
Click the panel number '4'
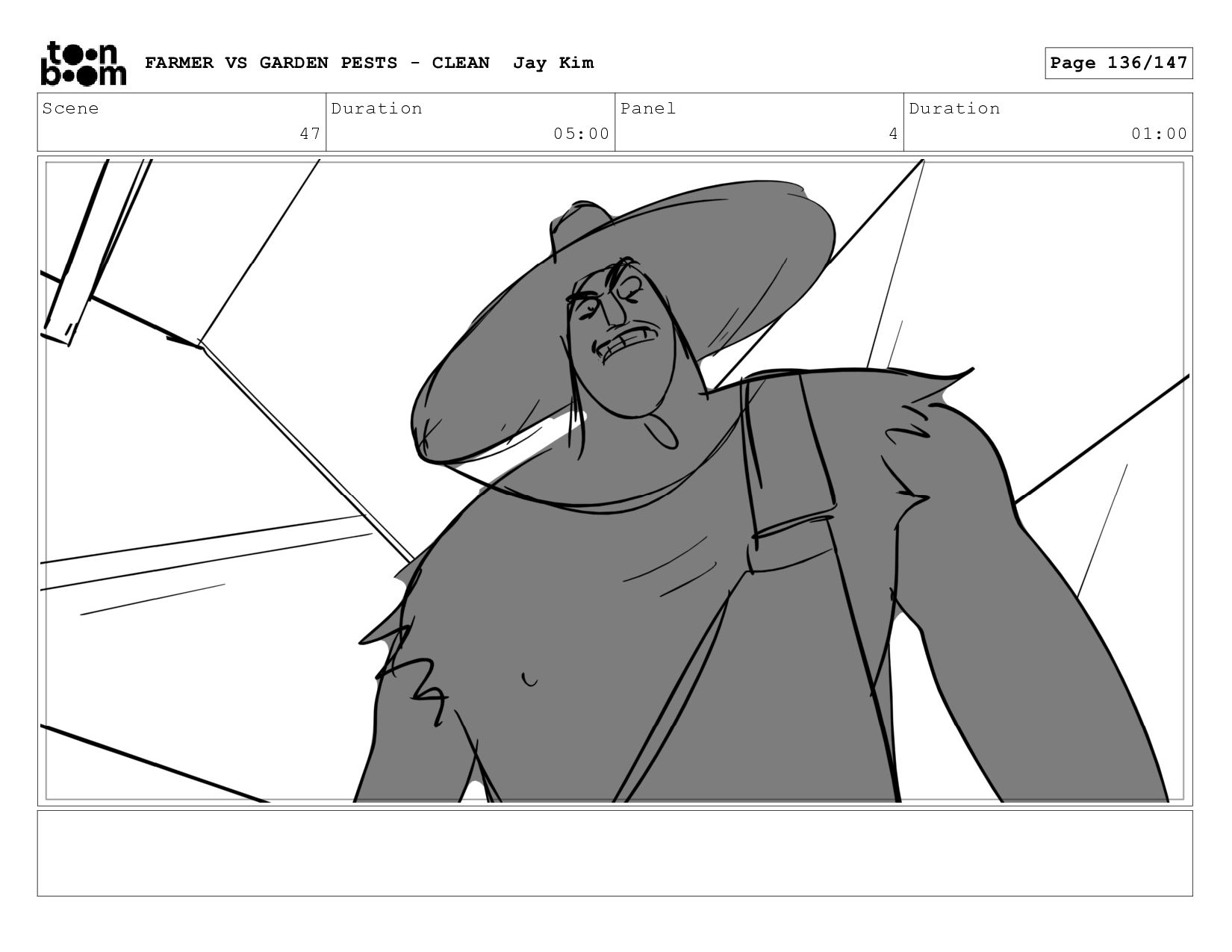tap(893, 134)
